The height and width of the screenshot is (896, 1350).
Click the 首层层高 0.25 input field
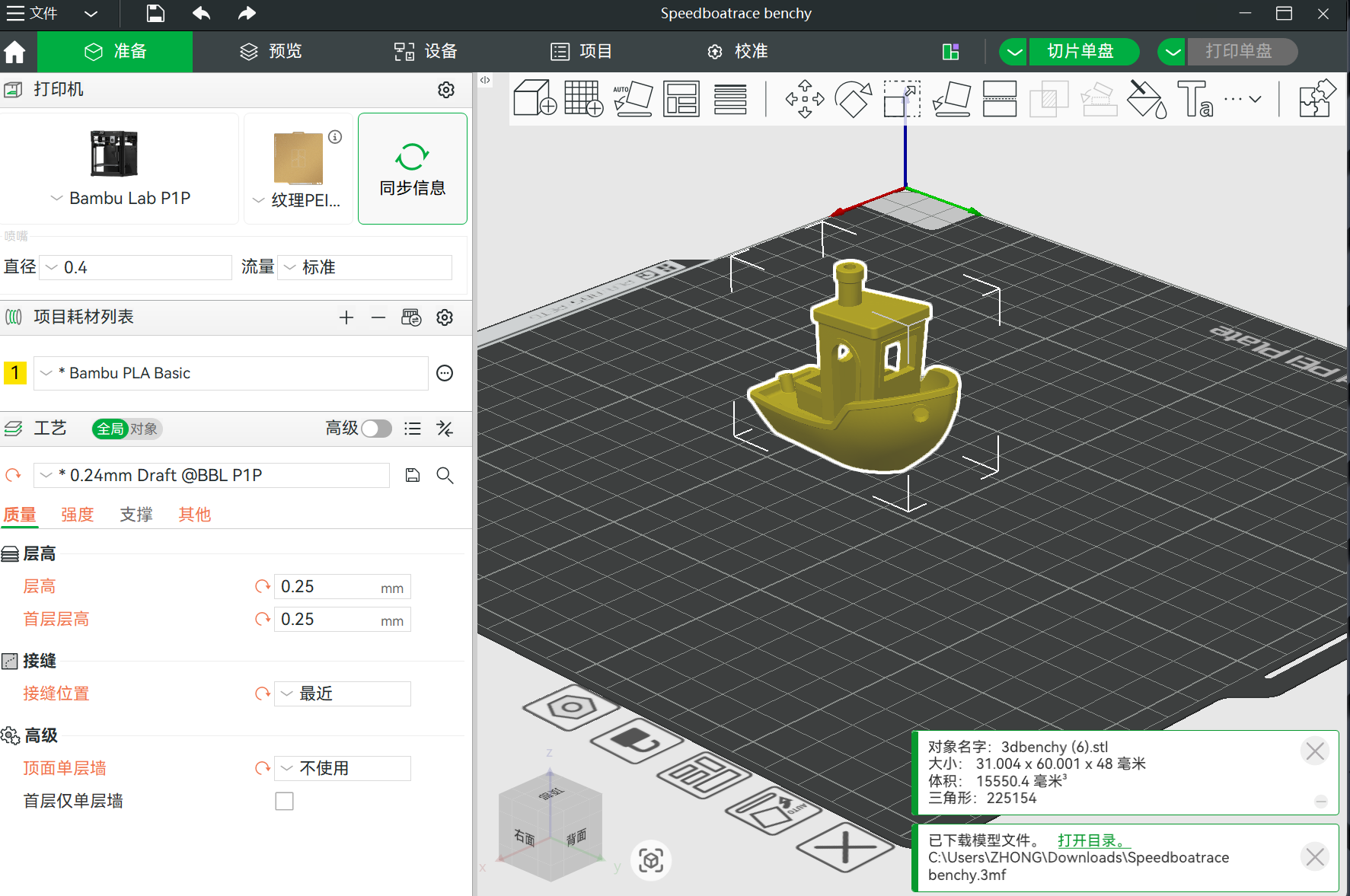(343, 620)
